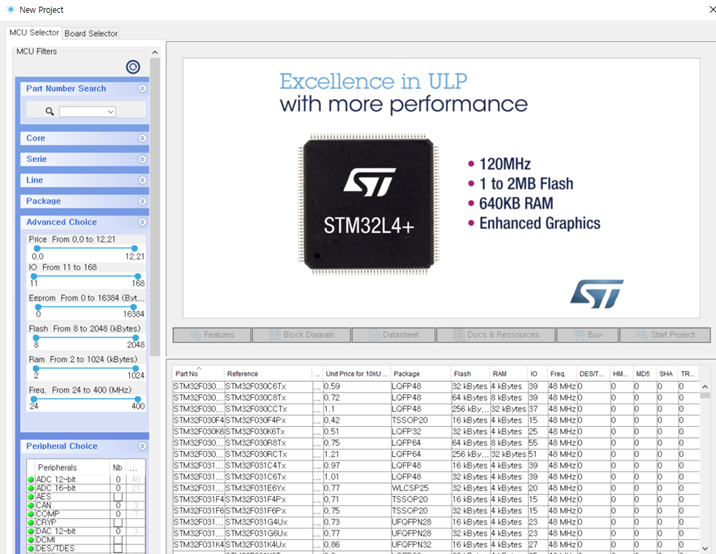Select the STM32F031E6Yx row
Screen dimensions: 716x554
point(436,488)
